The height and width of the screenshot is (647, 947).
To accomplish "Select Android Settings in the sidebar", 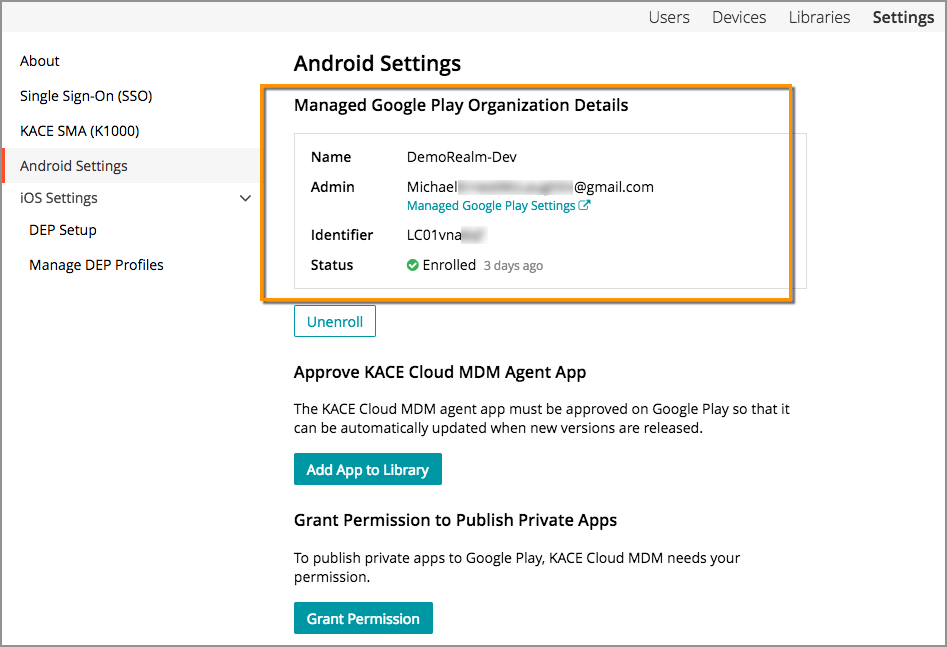I will click(74, 166).
